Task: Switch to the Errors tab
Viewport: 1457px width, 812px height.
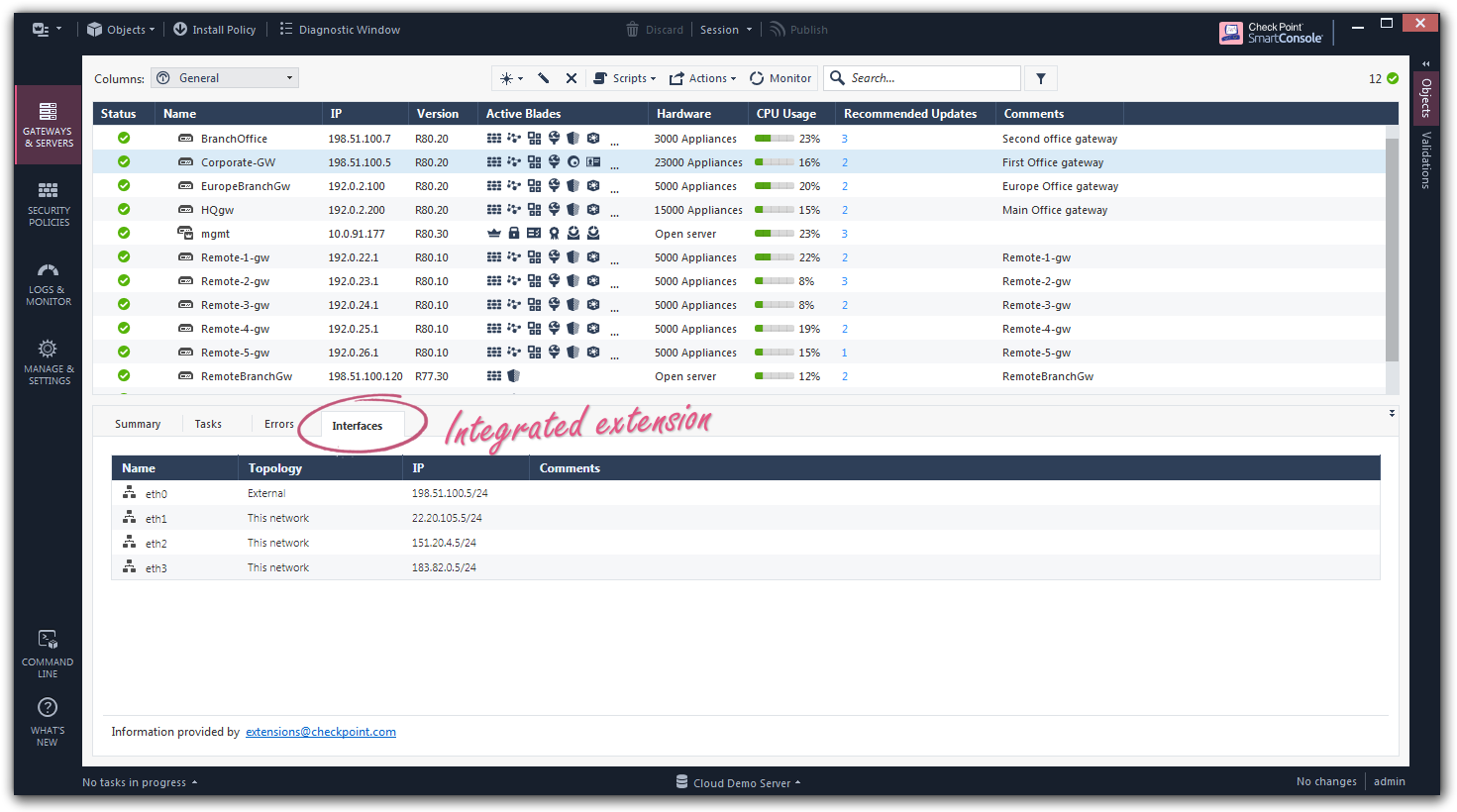Action: (279, 424)
